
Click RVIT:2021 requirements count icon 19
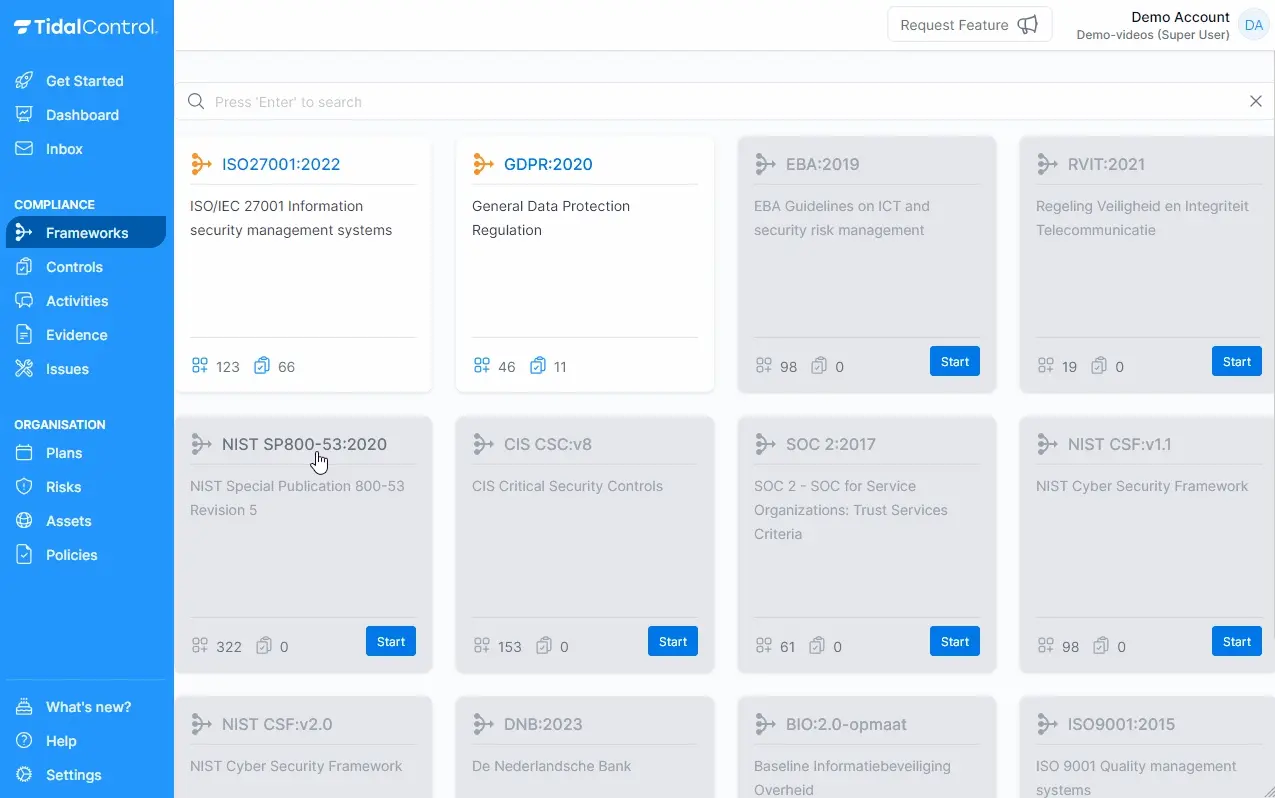(x=1045, y=366)
